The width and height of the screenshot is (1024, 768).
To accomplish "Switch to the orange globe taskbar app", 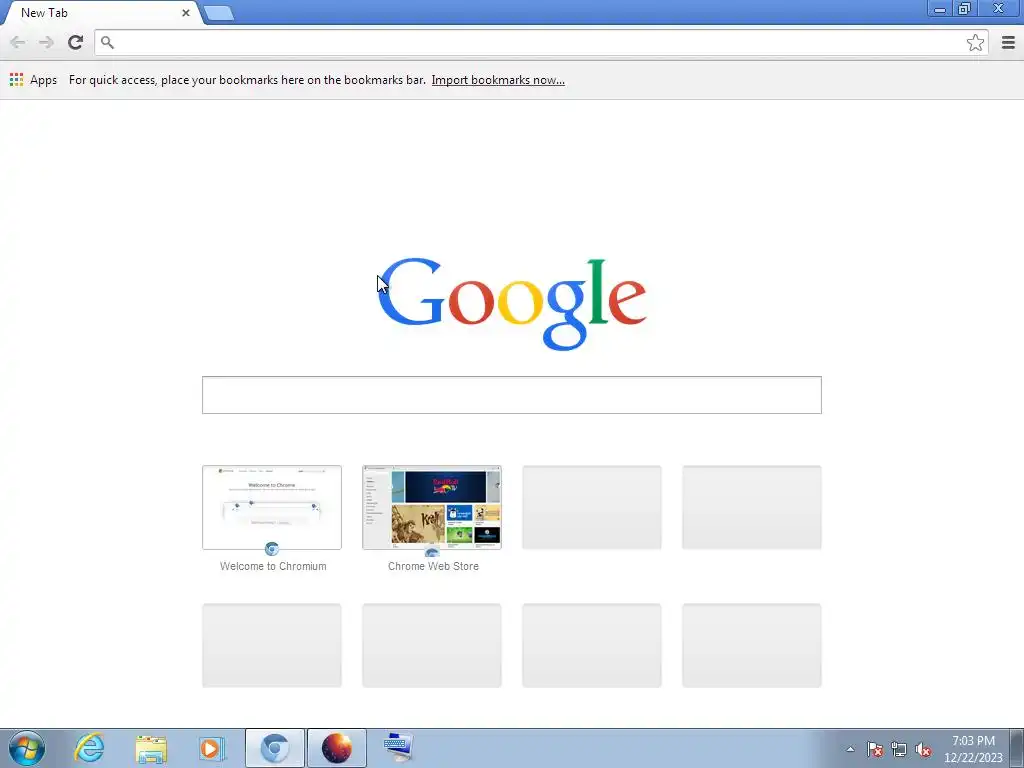I will pos(336,748).
